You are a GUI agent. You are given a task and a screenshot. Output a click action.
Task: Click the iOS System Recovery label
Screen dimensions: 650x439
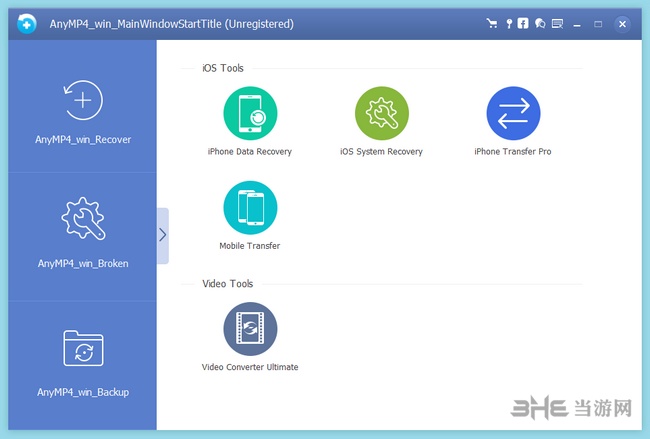(381, 152)
